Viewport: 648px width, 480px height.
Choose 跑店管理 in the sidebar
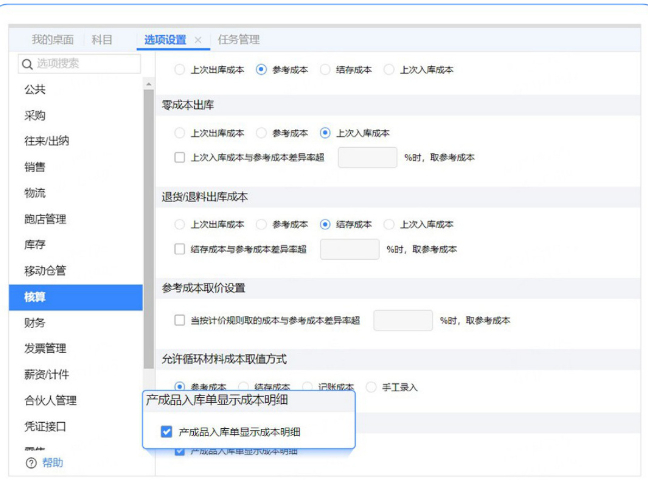(45, 219)
